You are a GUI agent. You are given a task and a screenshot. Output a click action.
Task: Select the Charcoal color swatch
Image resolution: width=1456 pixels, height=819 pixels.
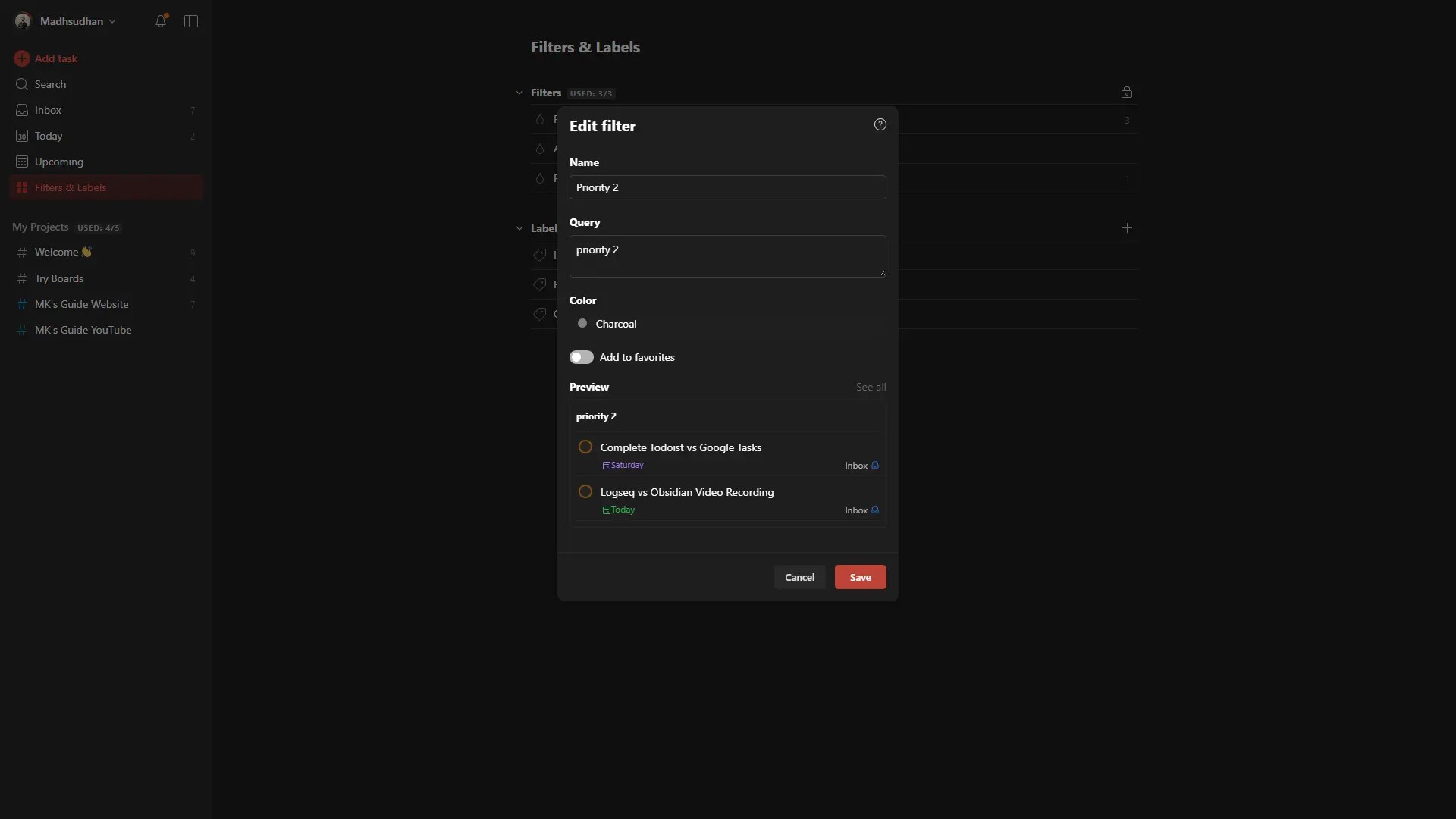583,323
